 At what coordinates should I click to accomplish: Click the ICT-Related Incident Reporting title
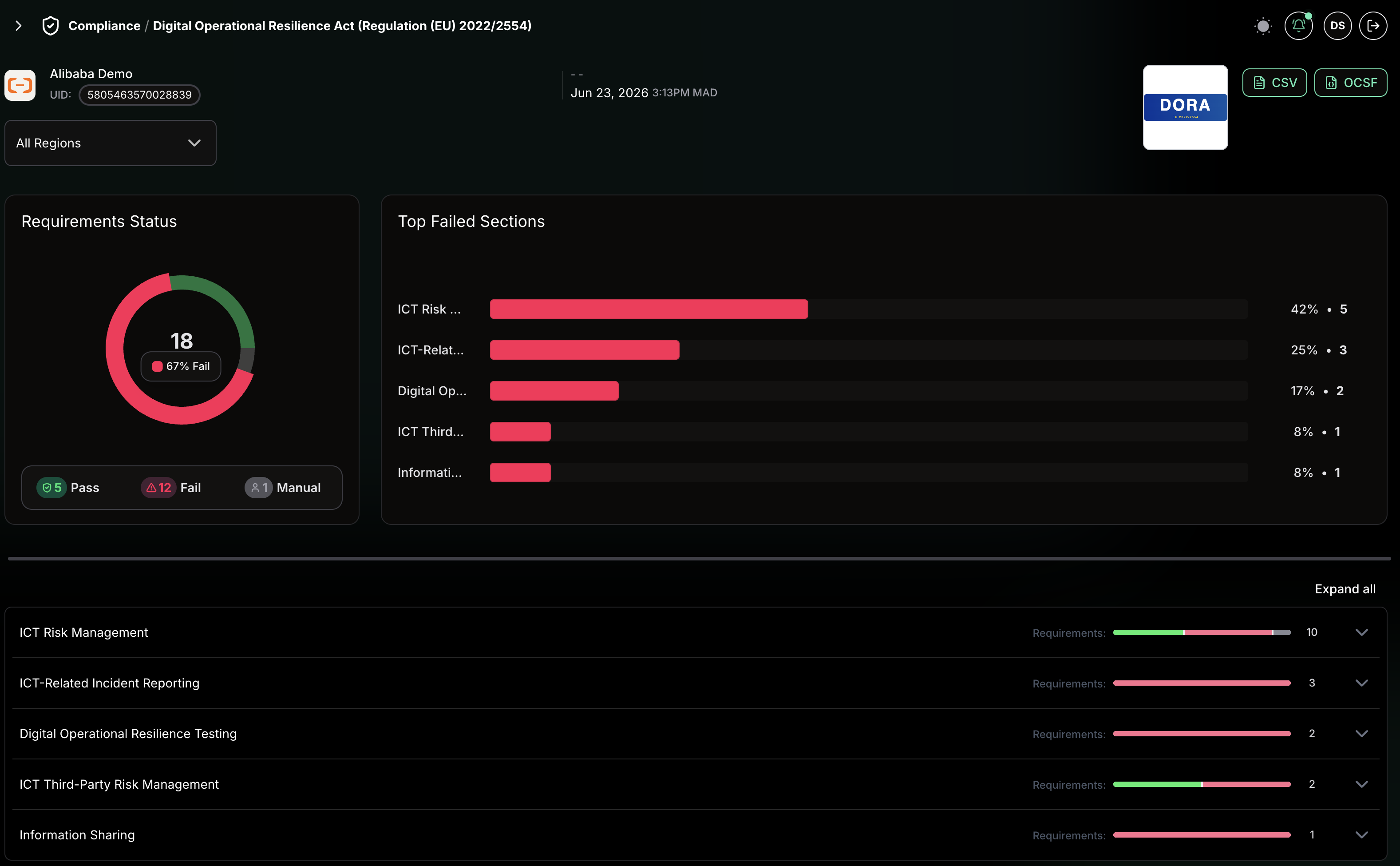pos(109,683)
